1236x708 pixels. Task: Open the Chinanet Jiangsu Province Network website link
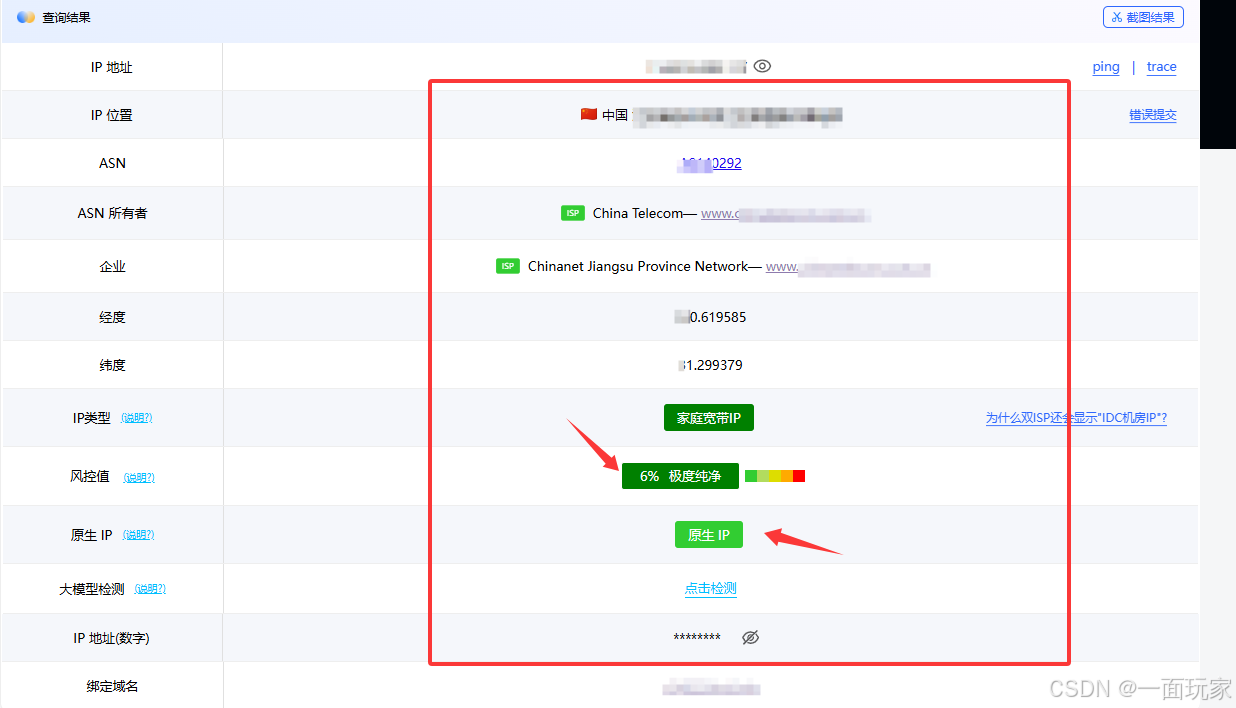tap(848, 267)
